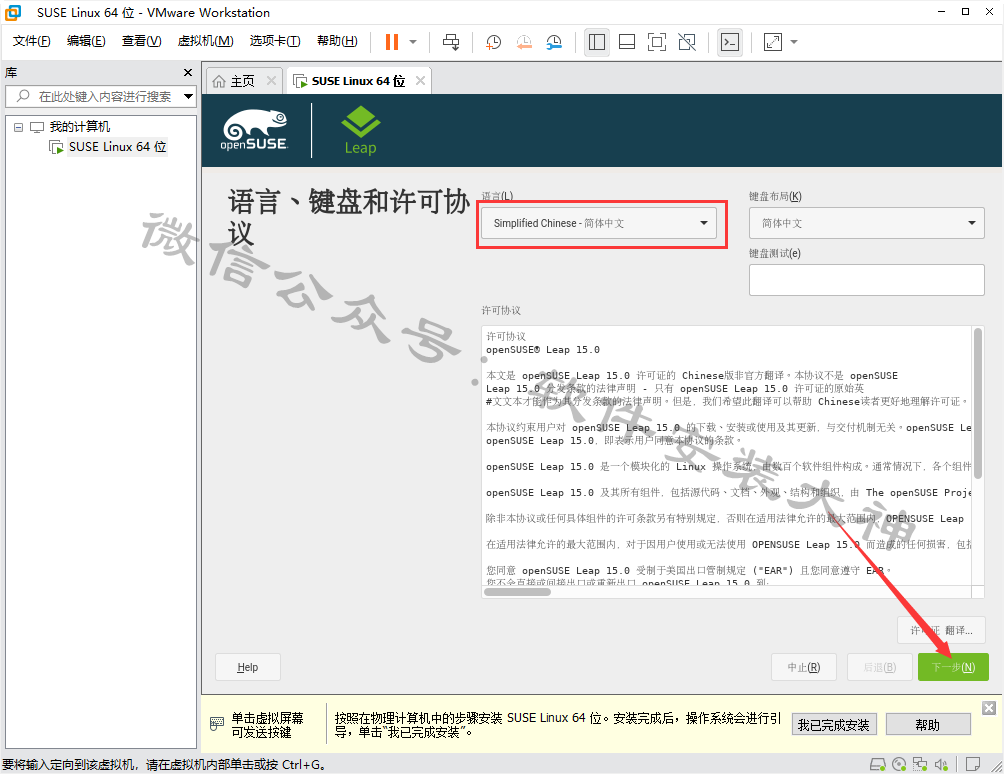The width and height of the screenshot is (1004, 774).
Task: Click the openSUSE logo in installer header
Action: [x=254, y=130]
